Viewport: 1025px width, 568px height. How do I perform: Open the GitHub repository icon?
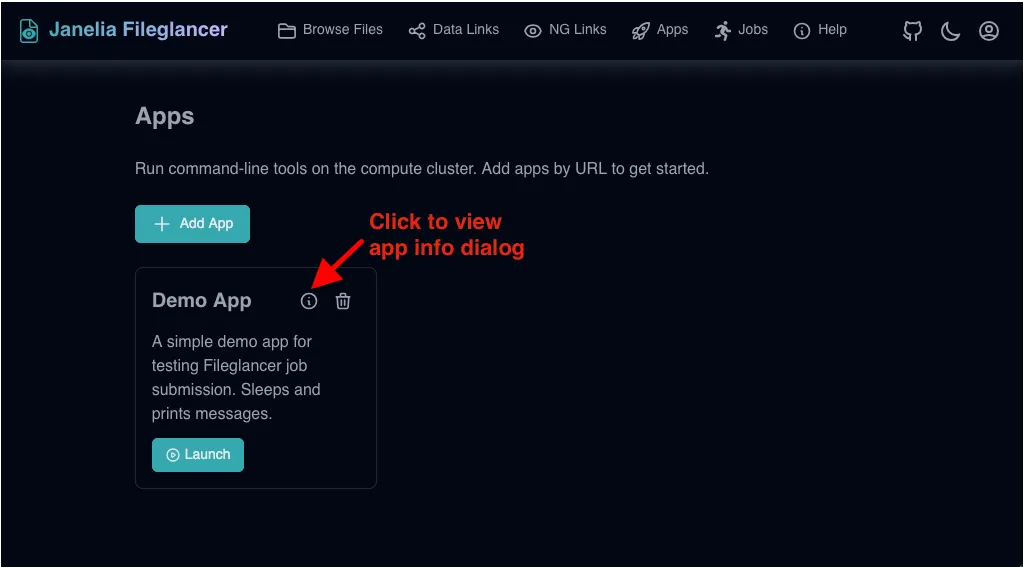912,31
